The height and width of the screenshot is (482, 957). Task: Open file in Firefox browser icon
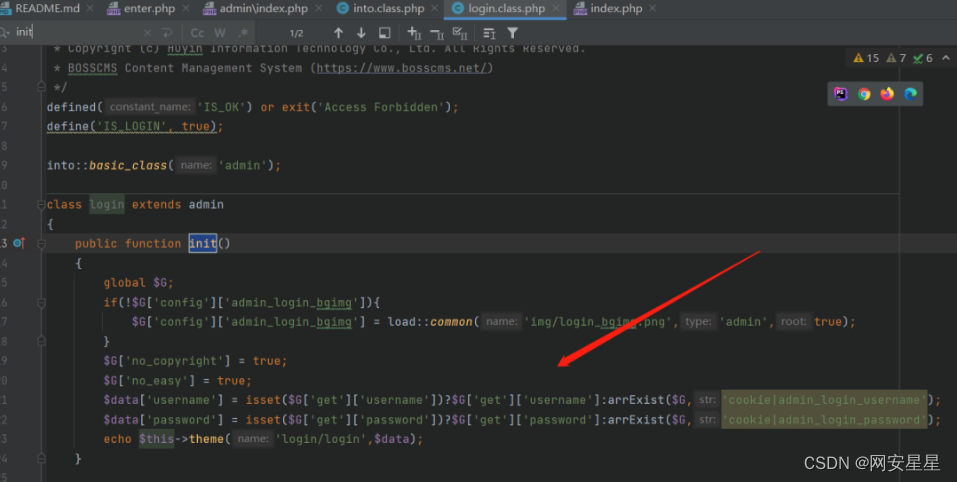pos(887,93)
